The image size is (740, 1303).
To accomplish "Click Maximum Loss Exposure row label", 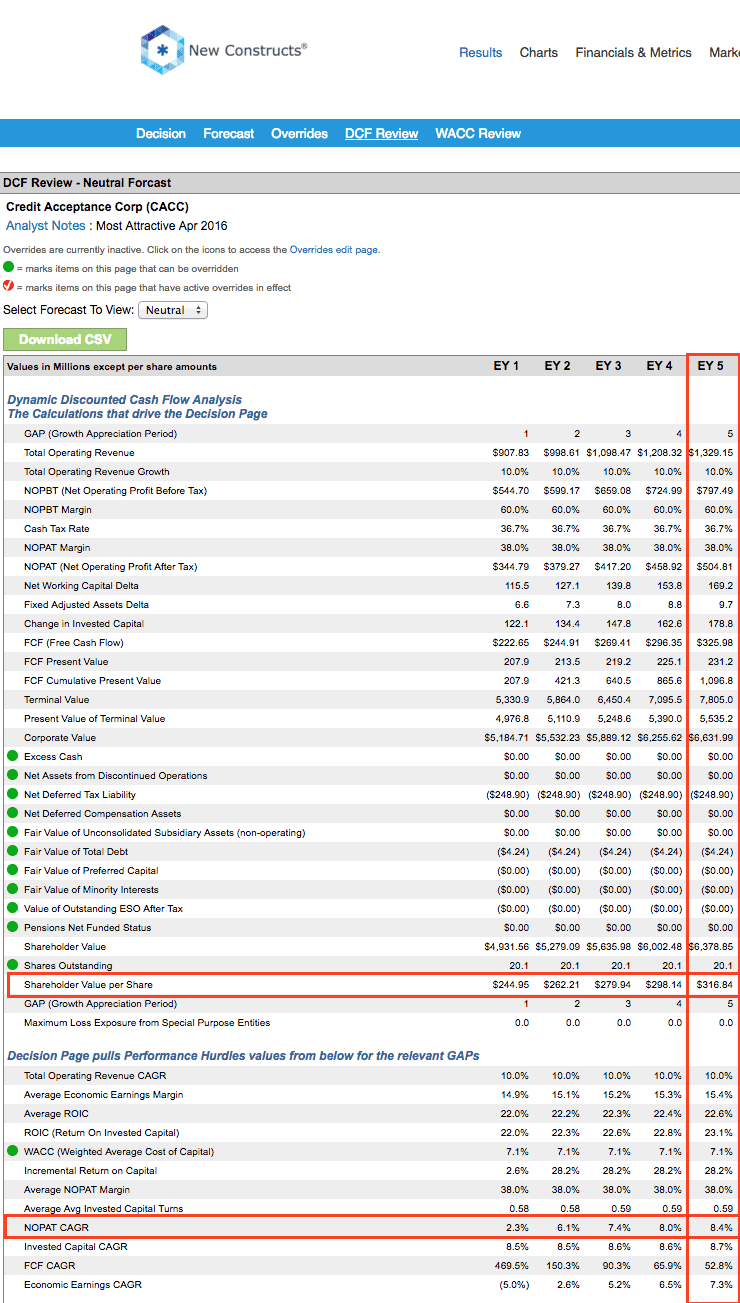I will coord(147,1022).
